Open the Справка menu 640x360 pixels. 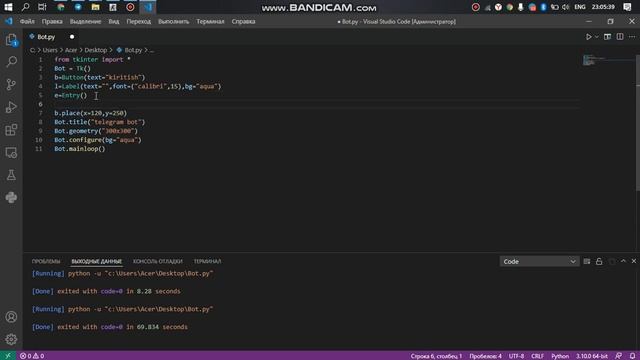coord(243,21)
